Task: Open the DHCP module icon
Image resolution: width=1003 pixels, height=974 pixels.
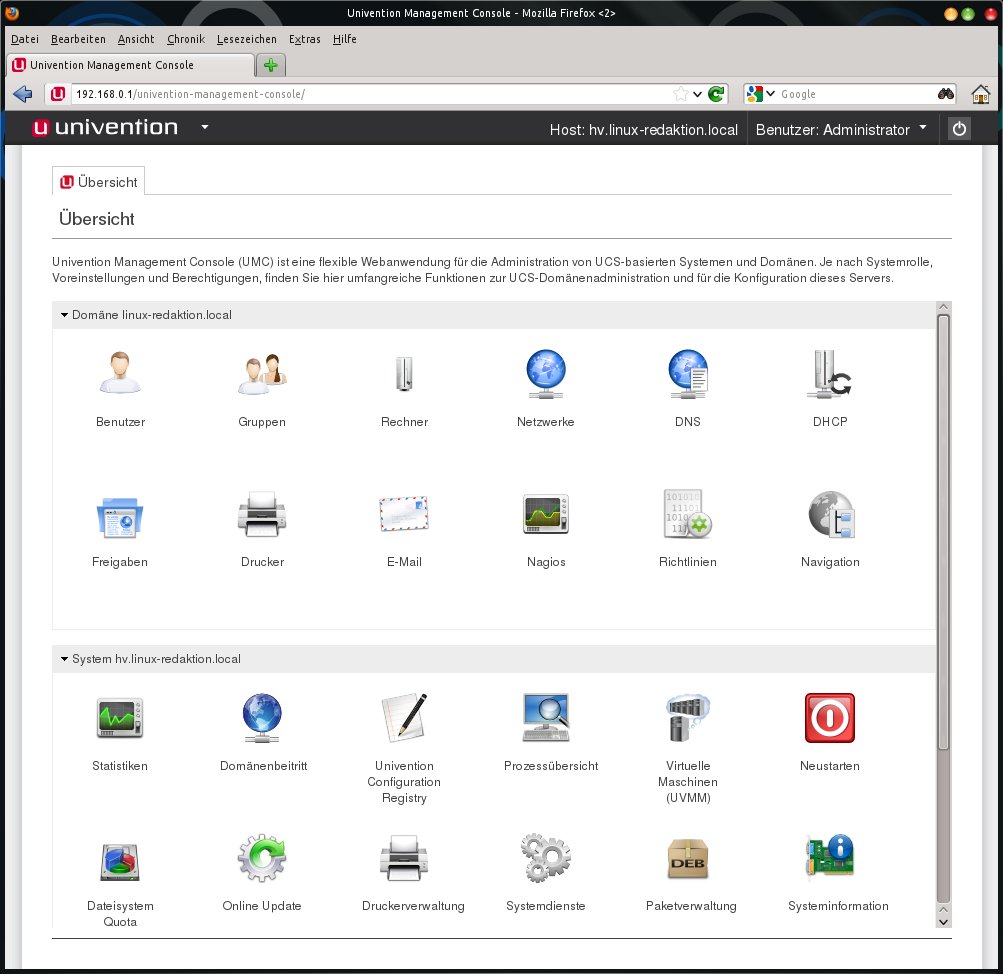Action: (830, 373)
